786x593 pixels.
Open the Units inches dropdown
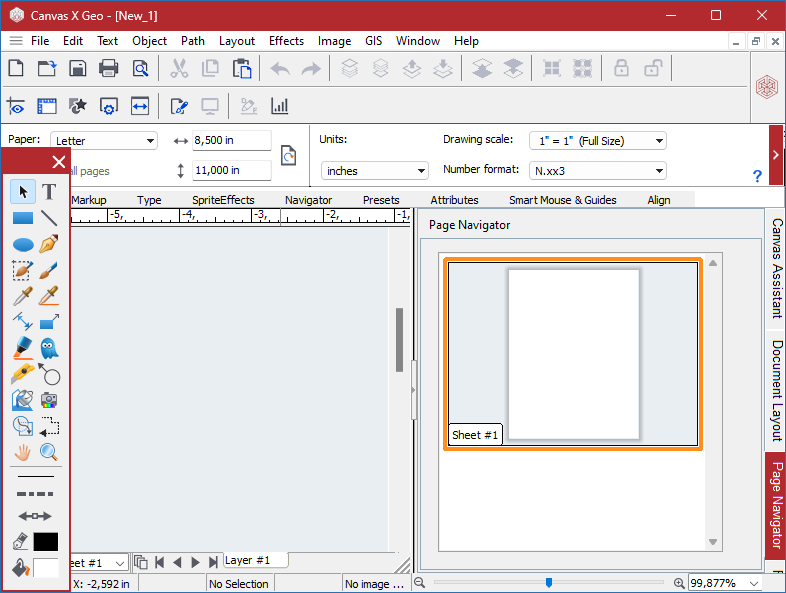click(x=374, y=171)
